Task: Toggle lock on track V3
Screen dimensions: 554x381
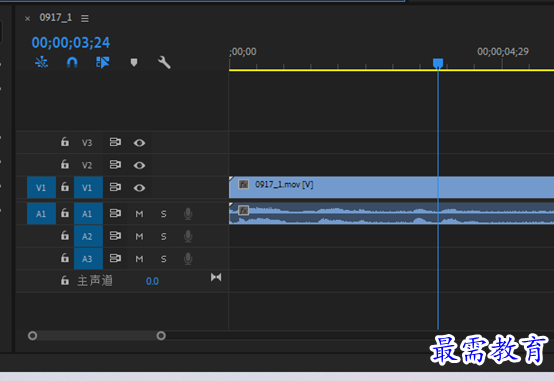Action: 65,142
